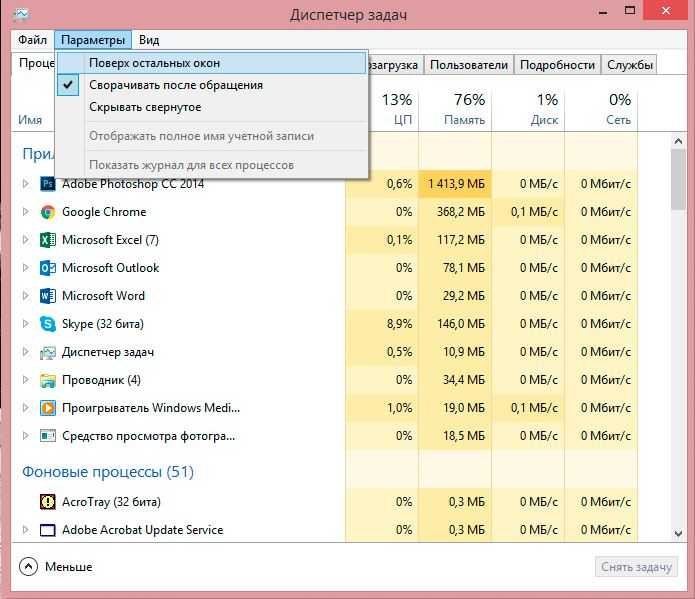Uncheck Сворачивать после обращения option
Screen dimensions: 695x599
212,85
